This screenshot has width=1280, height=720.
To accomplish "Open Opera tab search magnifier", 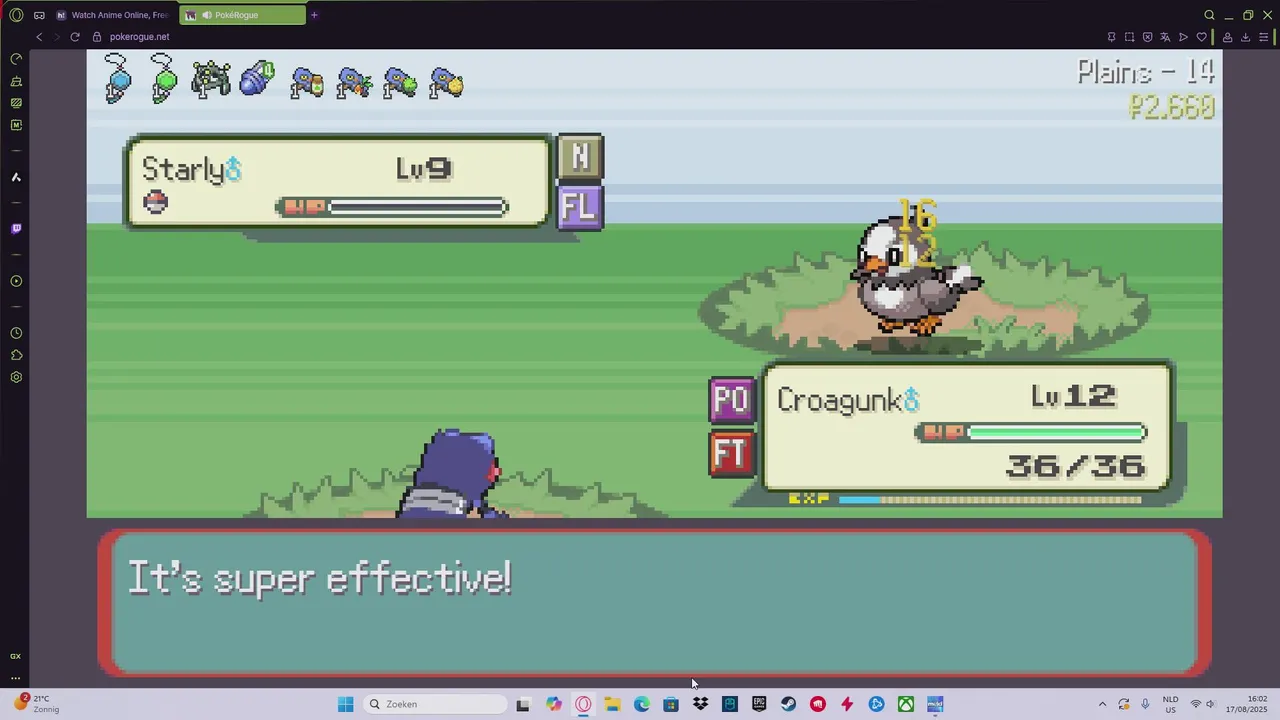I will click(1209, 15).
